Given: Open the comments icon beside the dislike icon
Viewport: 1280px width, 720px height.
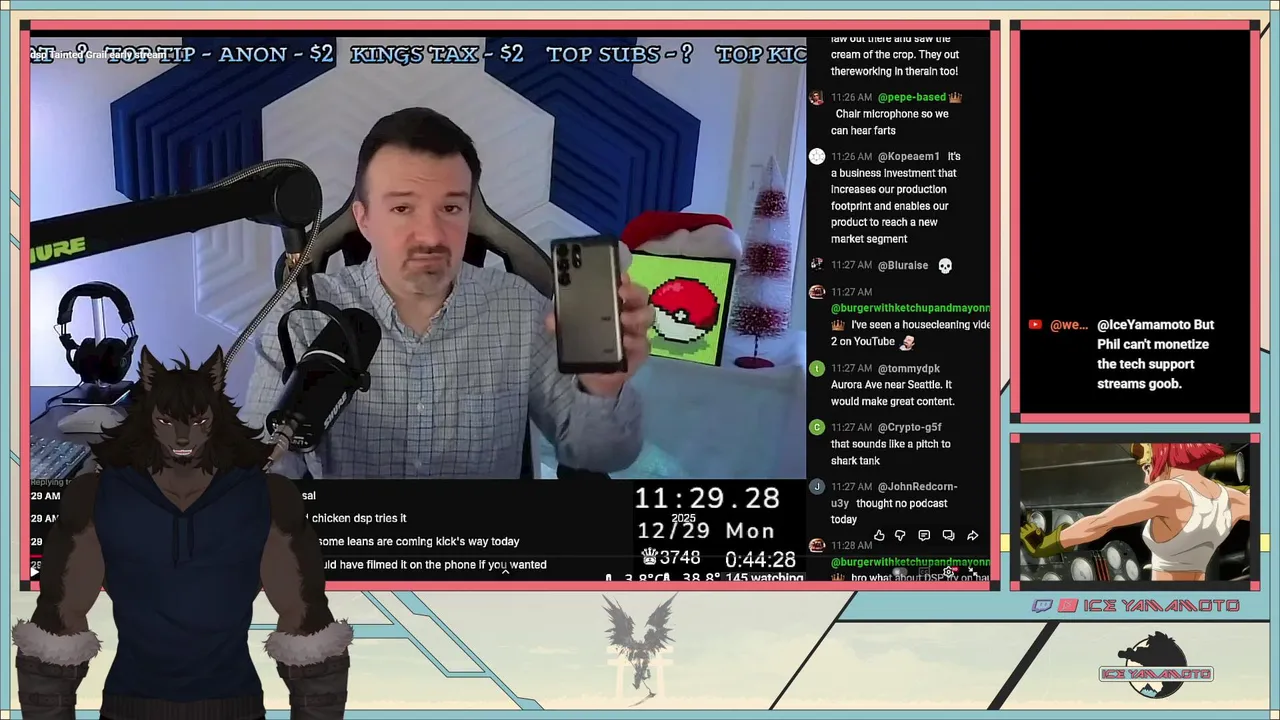Looking at the screenshot, I should pyautogui.click(x=924, y=536).
